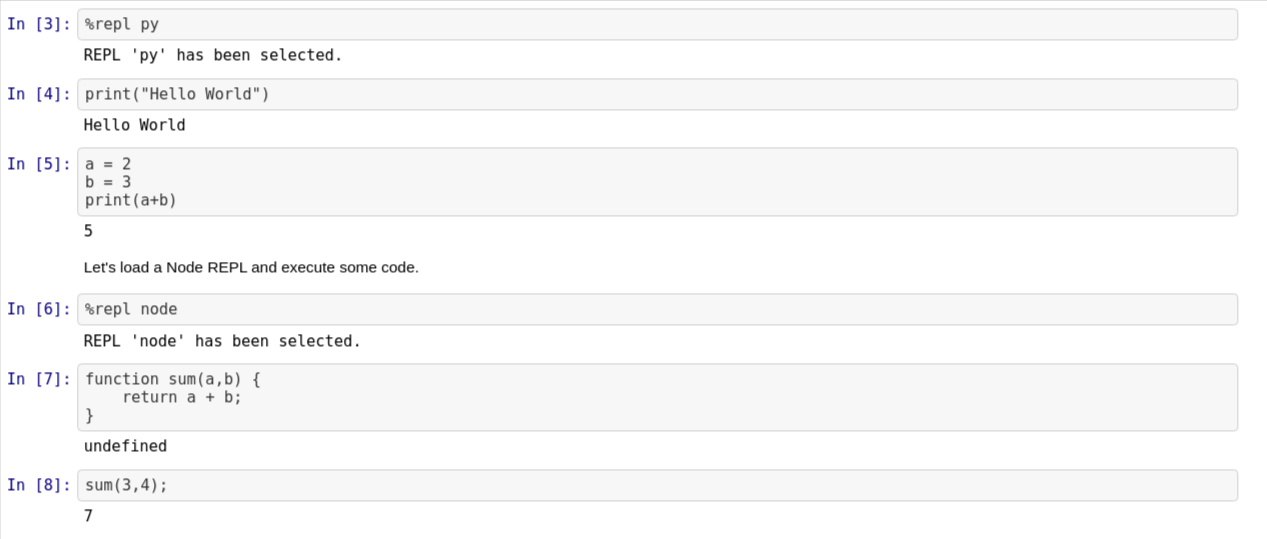Click the In [6] prompt label
Viewport: 1267px width, 539px height.
(x=39, y=309)
